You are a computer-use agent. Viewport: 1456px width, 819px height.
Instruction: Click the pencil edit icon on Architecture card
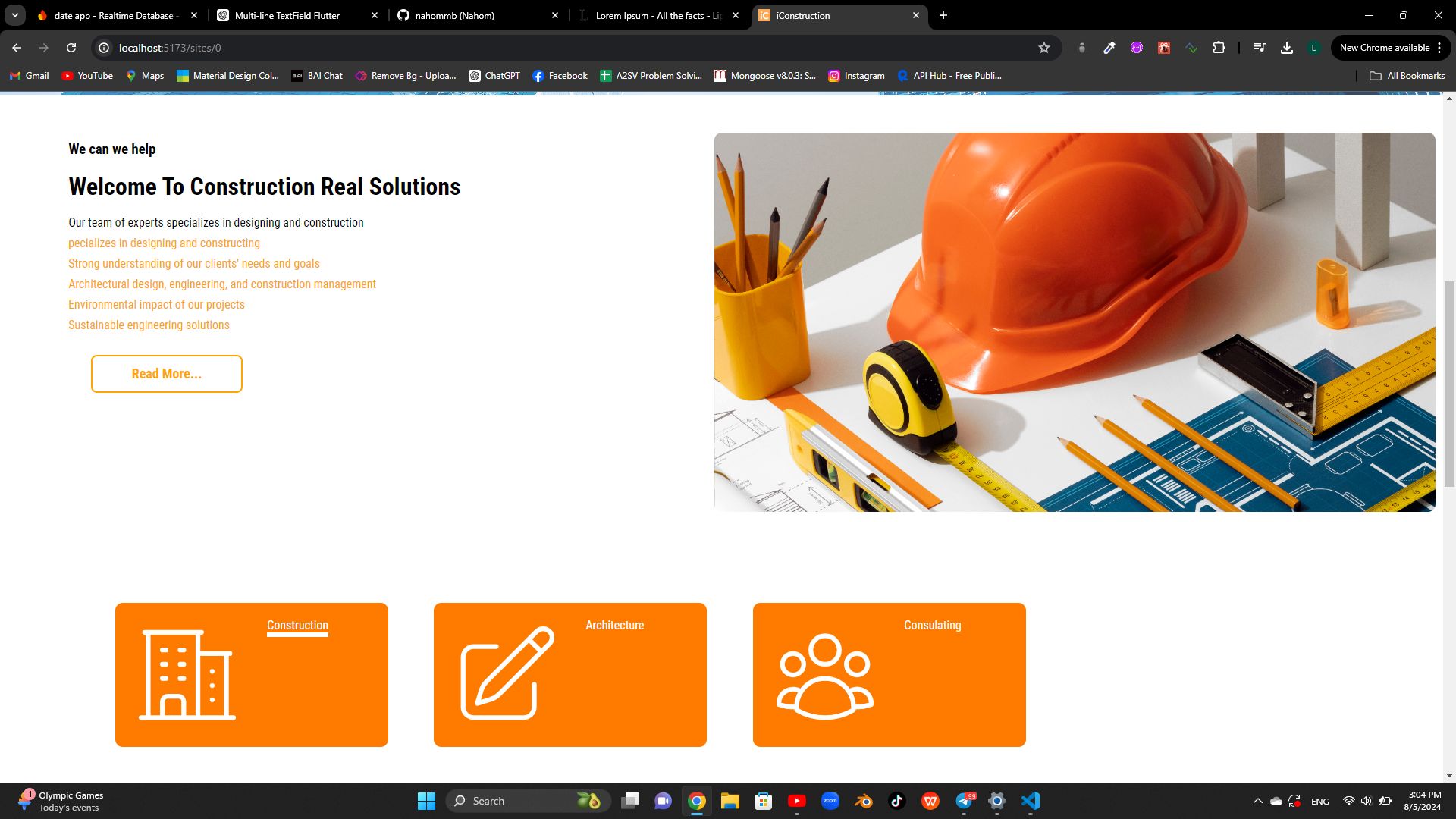pos(507,673)
